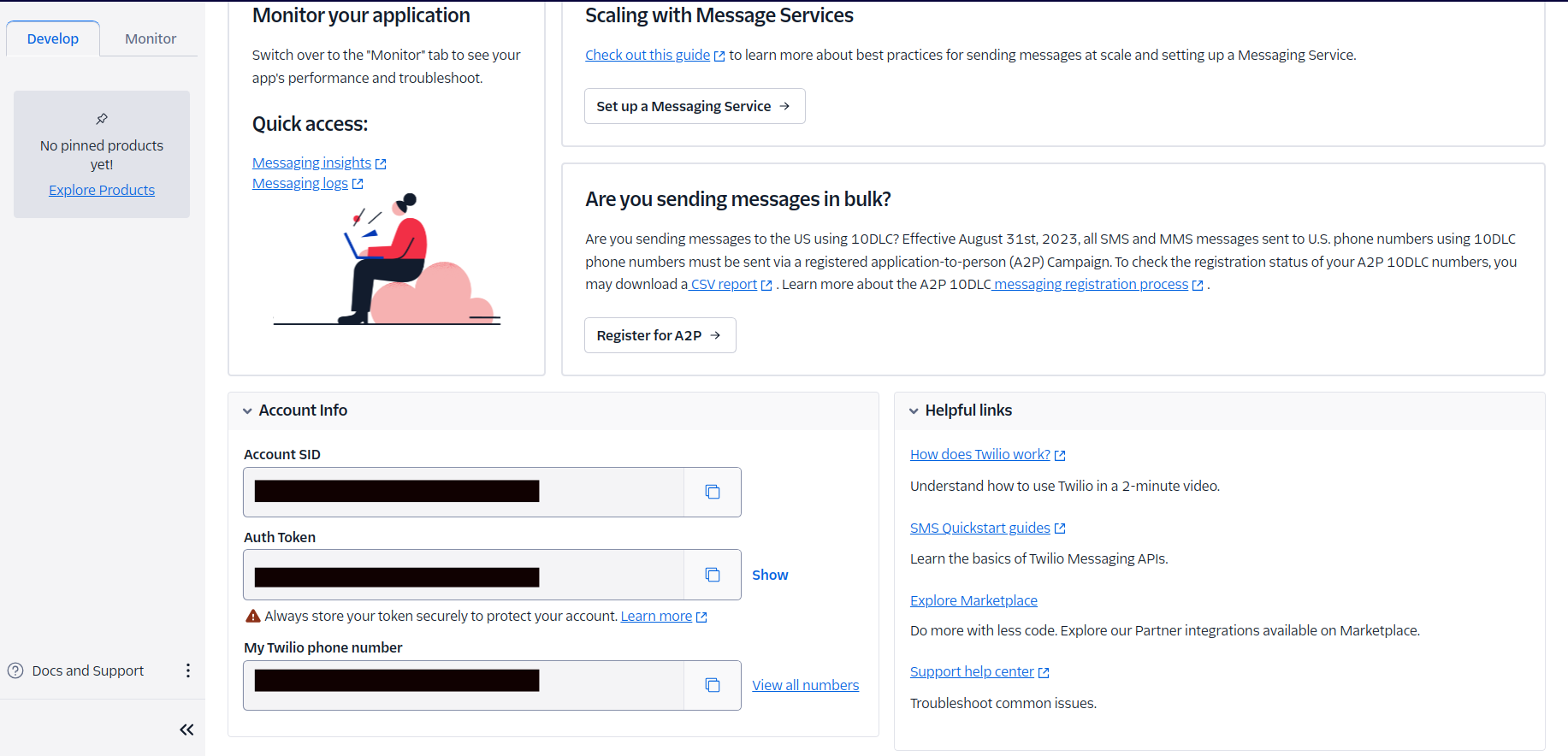Open Docs and Support three-dot menu
Screen dimensions: 1568x756
(188, 670)
